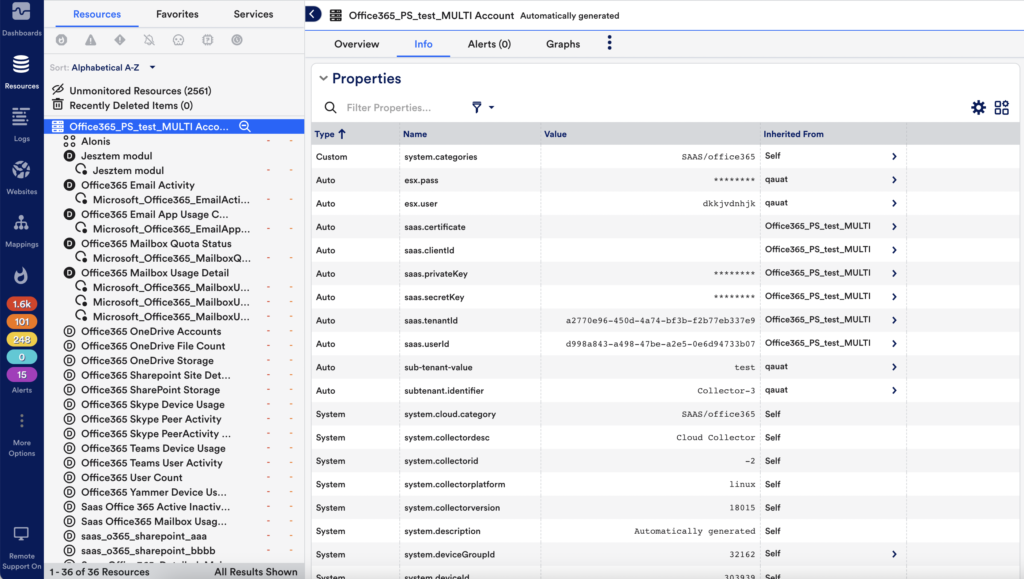This screenshot has height=579, width=1024.
Task: Open the flame icon in sidebar
Action: coord(22,275)
